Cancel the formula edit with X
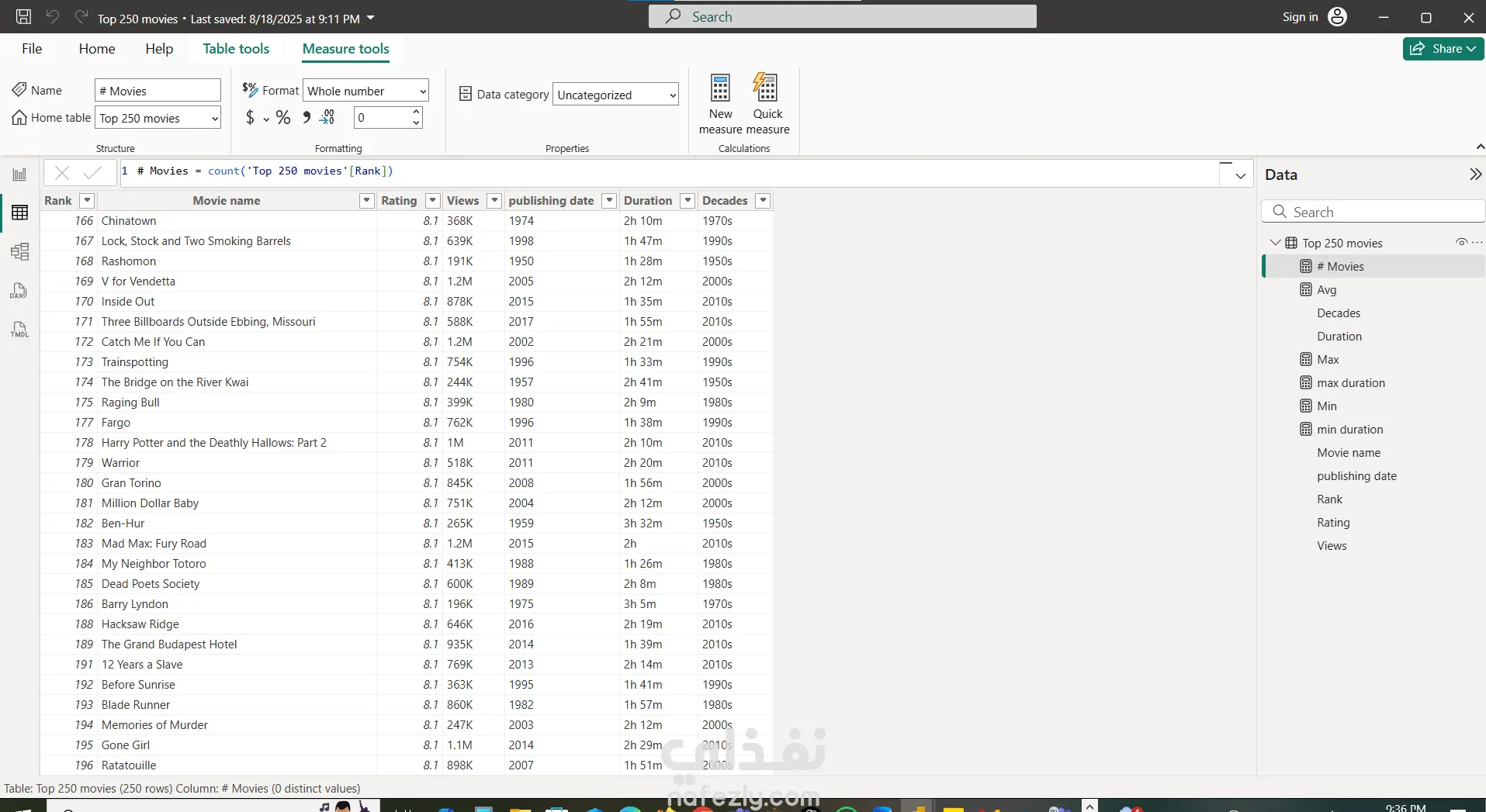 pos(62,173)
